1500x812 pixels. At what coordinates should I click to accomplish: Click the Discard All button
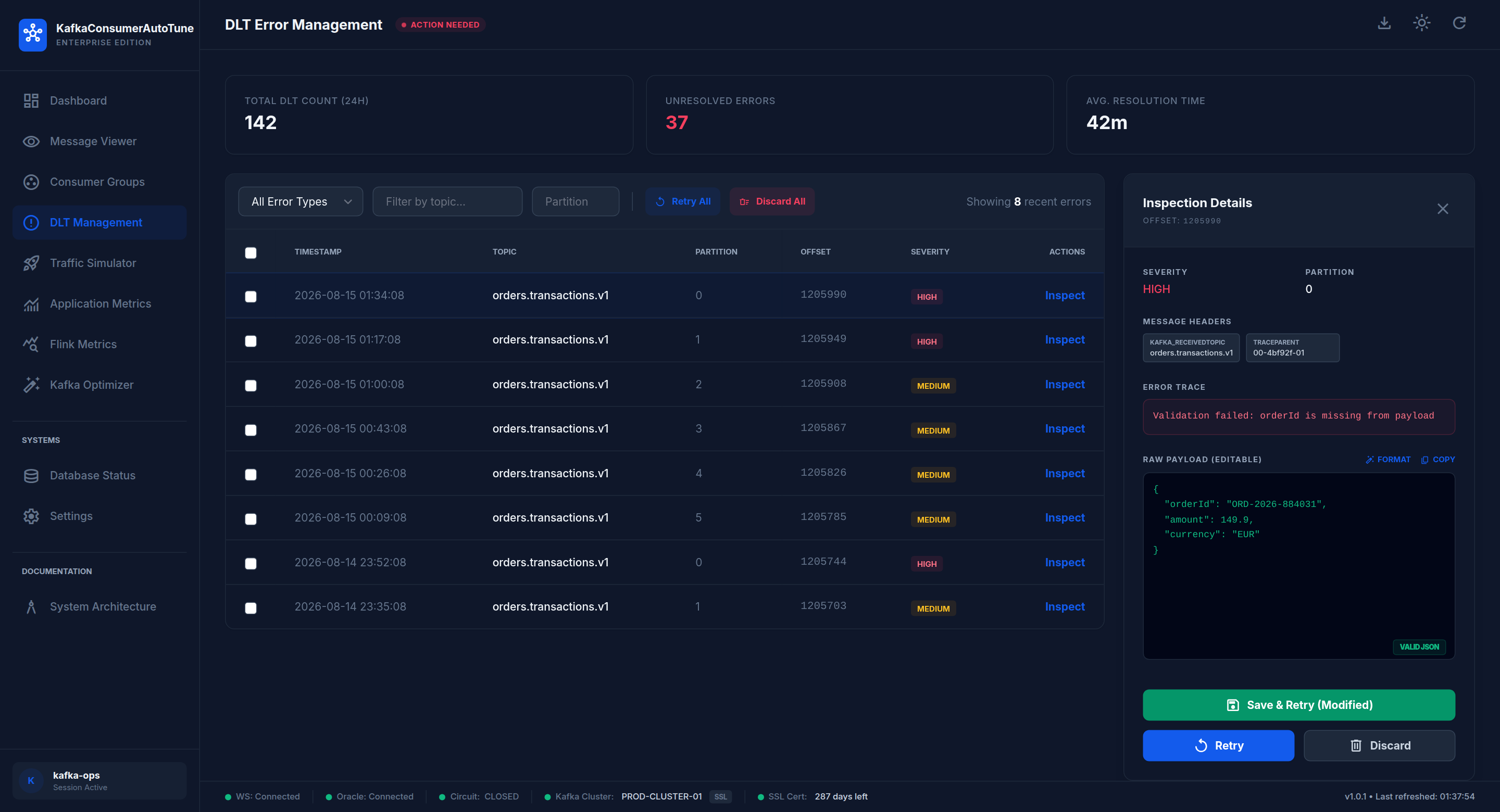click(771, 201)
